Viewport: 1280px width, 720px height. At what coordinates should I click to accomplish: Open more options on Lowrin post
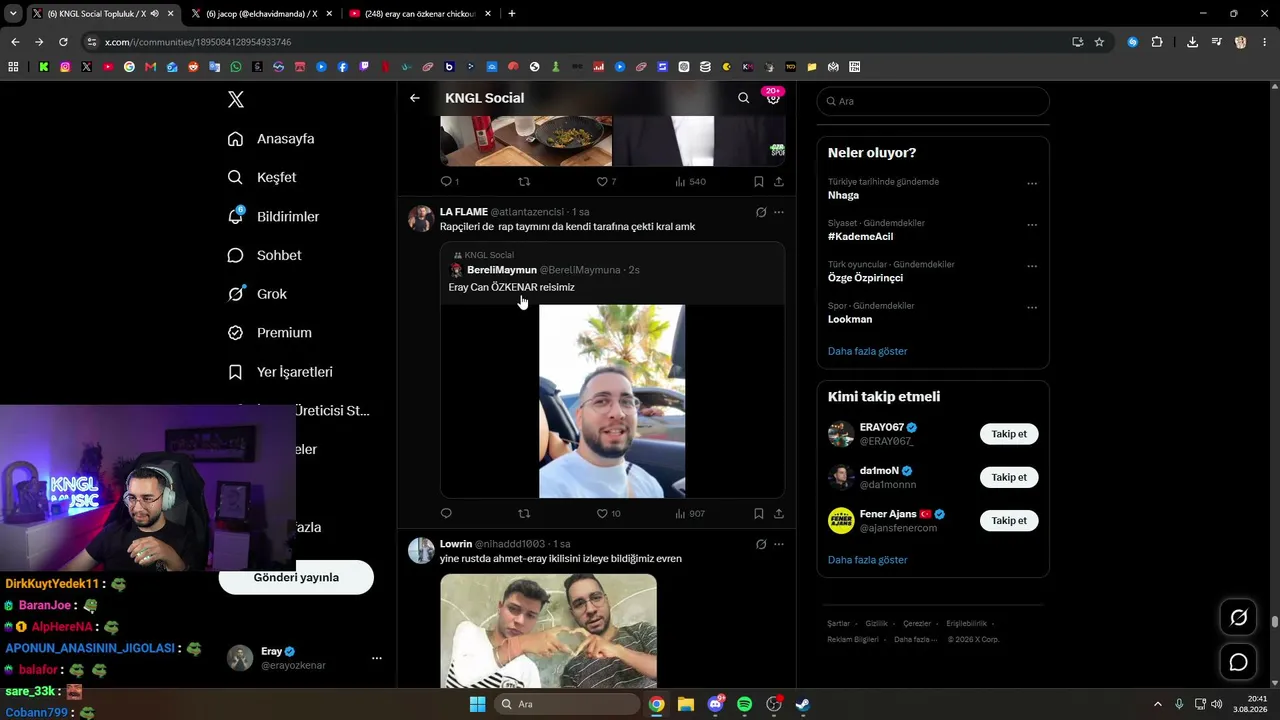(779, 544)
